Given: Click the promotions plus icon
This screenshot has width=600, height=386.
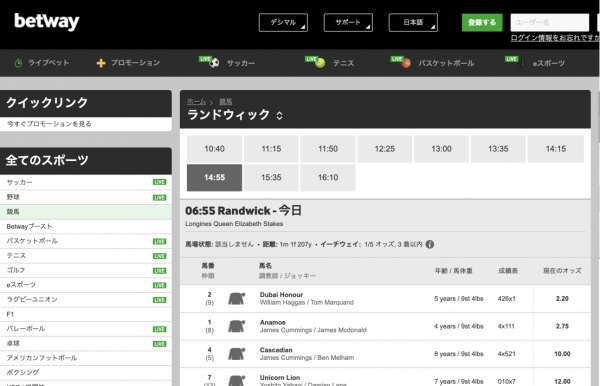Looking at the screenshot, I should [x=101, y=63].
